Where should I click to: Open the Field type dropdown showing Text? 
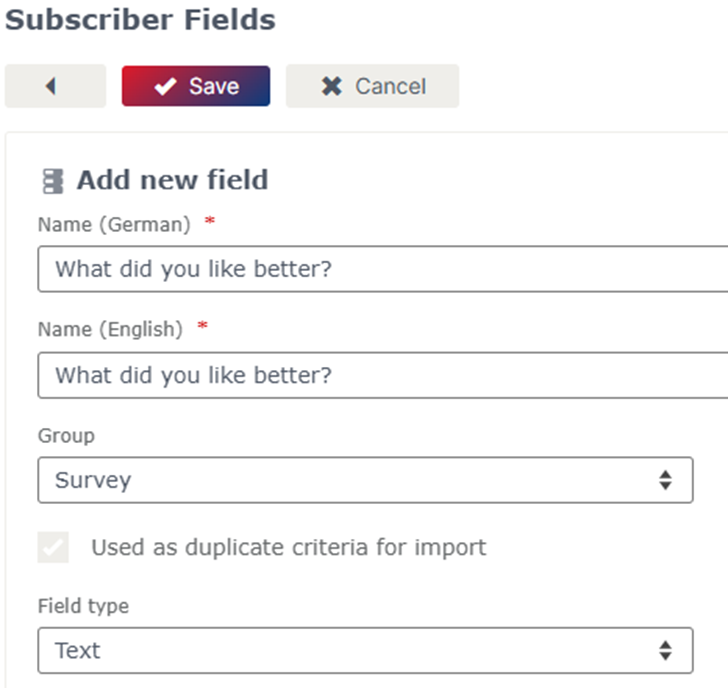pyautogui.click(x=365, y=650)
